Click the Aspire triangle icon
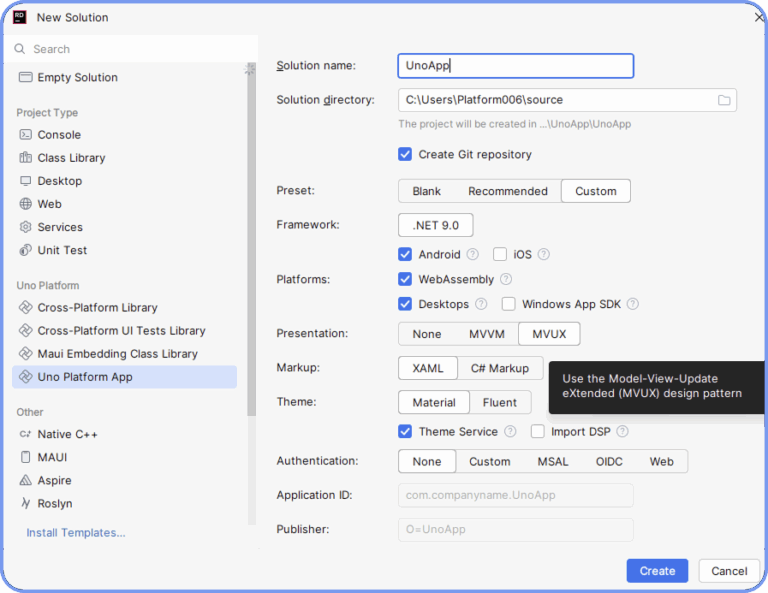The image size is (768, 593). pyautogui.click(x=25, y=480)
